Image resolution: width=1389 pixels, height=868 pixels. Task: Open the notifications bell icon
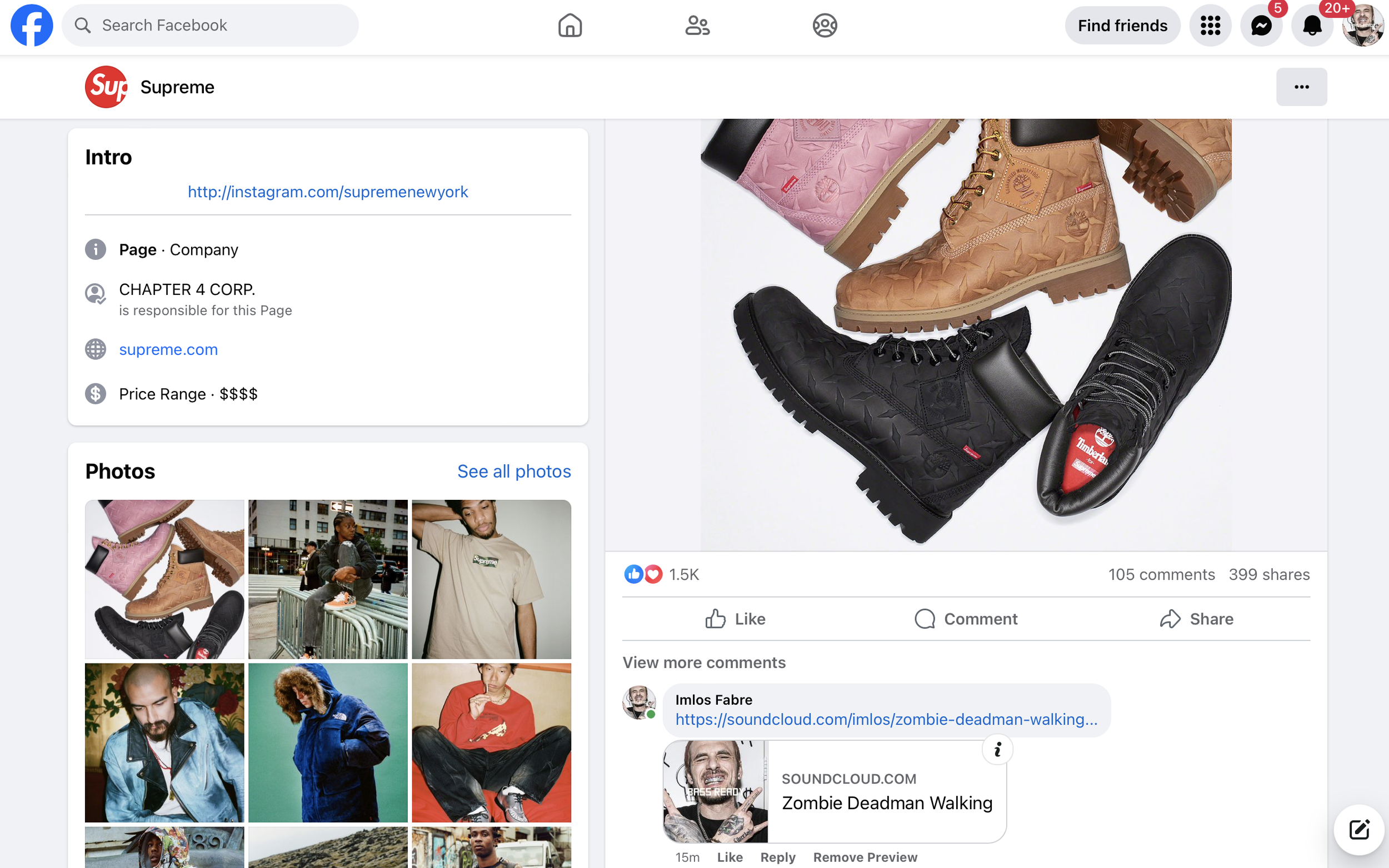coord(1312,25)
